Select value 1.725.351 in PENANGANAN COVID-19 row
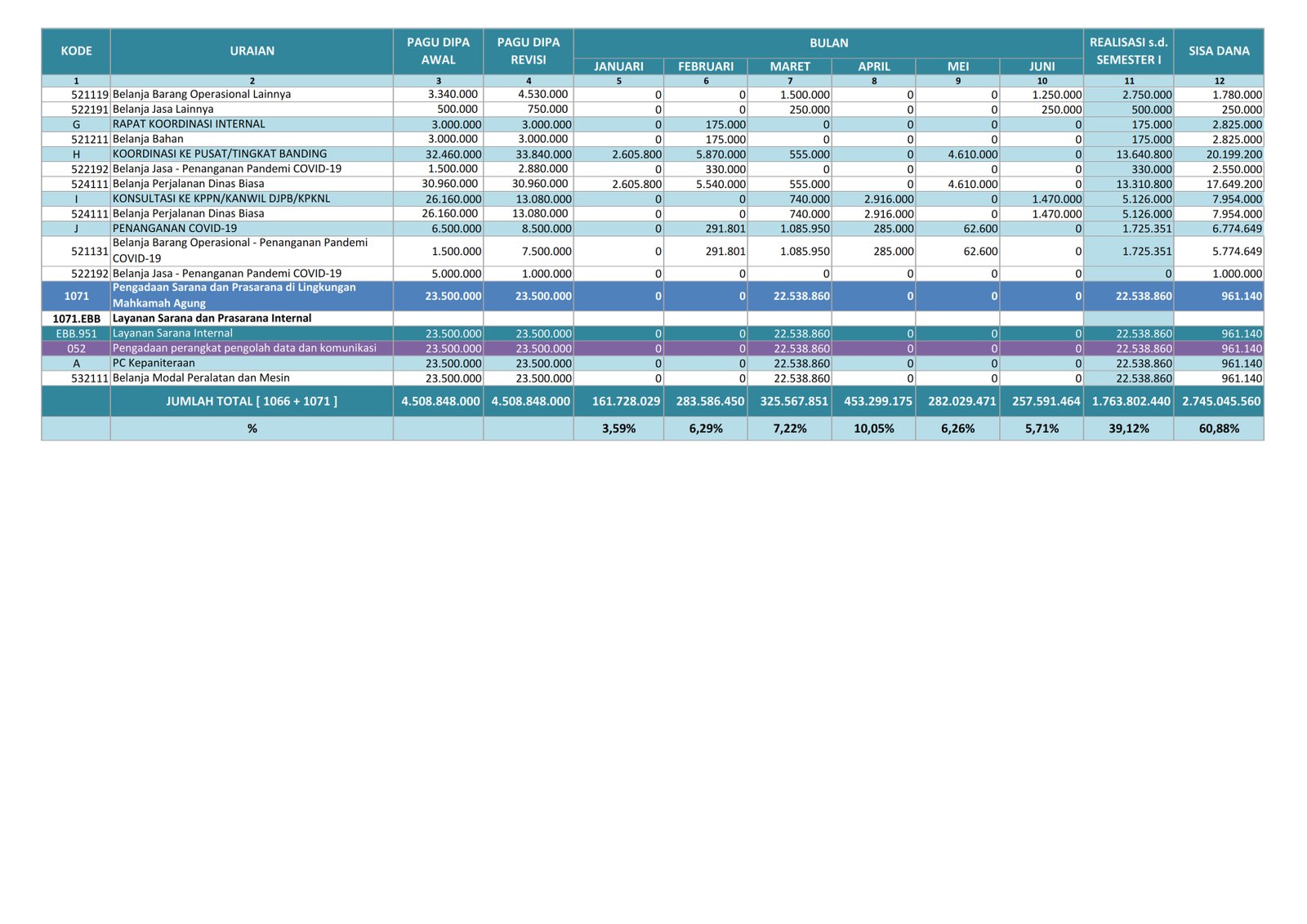The height and width of the screenshot is (924, 1307). coord(1148,229)
